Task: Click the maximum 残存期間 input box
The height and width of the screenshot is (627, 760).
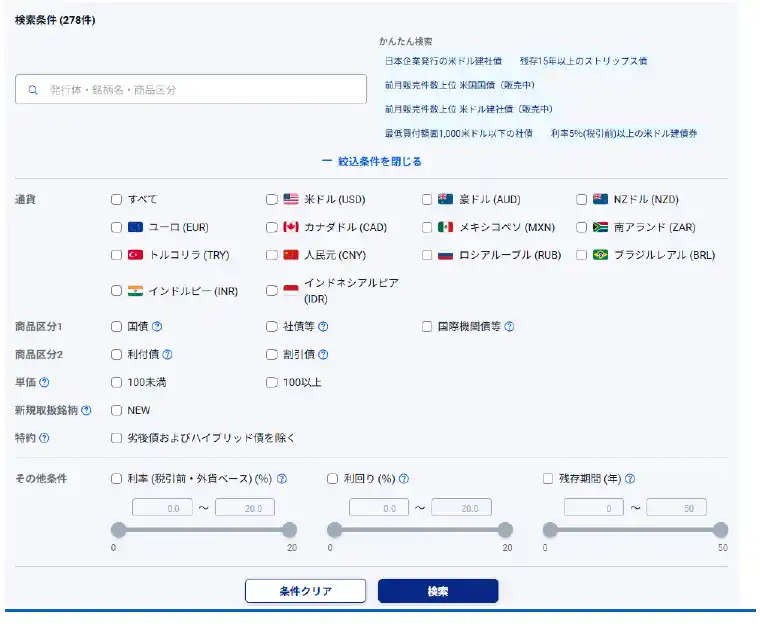Action: pos(676,508)
